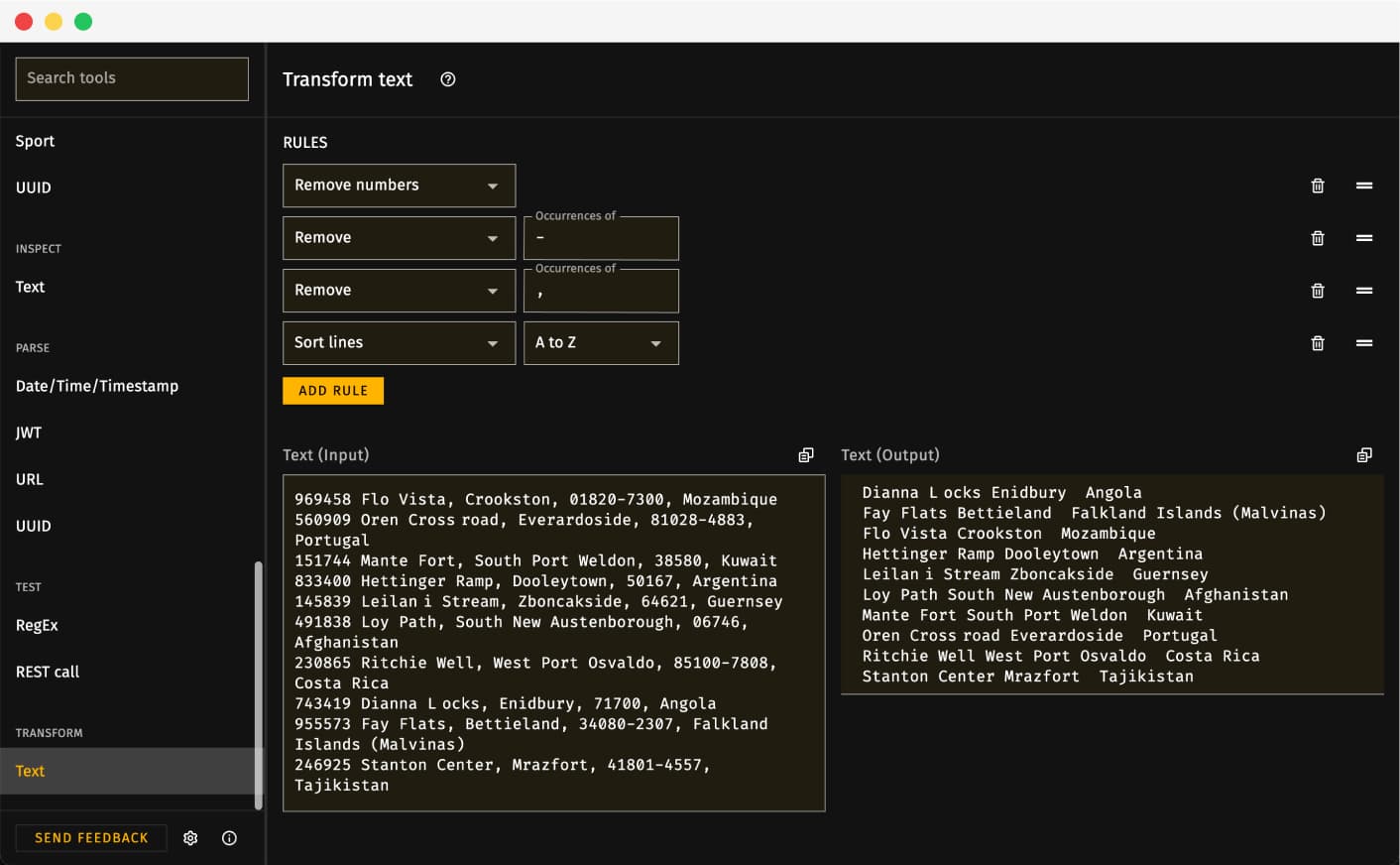Image resolution: width=1400 pixels, height=865 pixels.
Task: Click the 'Transform text' heading
Action: [347, 79]
